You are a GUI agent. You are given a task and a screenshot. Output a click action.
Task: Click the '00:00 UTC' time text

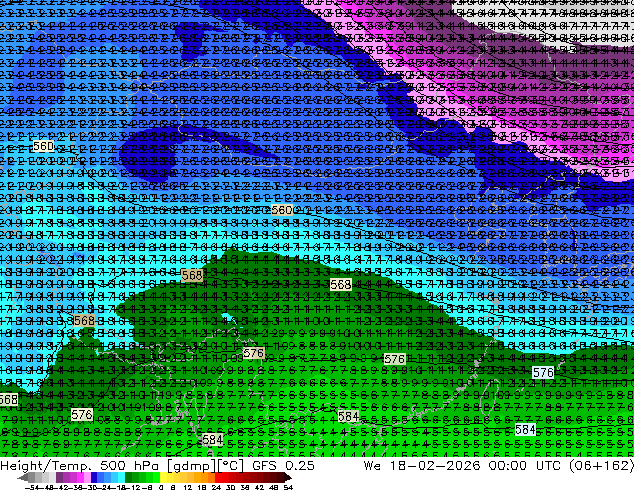coord(525,465)
